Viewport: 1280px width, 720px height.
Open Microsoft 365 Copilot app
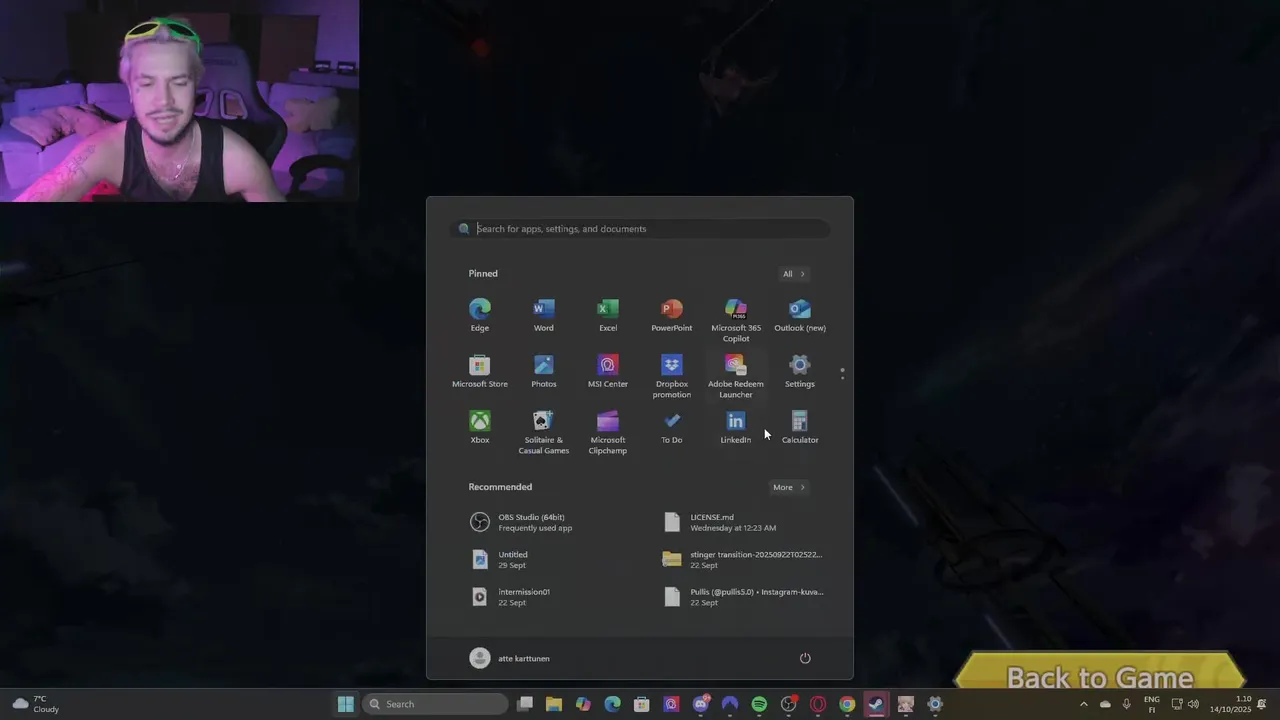pyautogui.click(x=736, y=320)
